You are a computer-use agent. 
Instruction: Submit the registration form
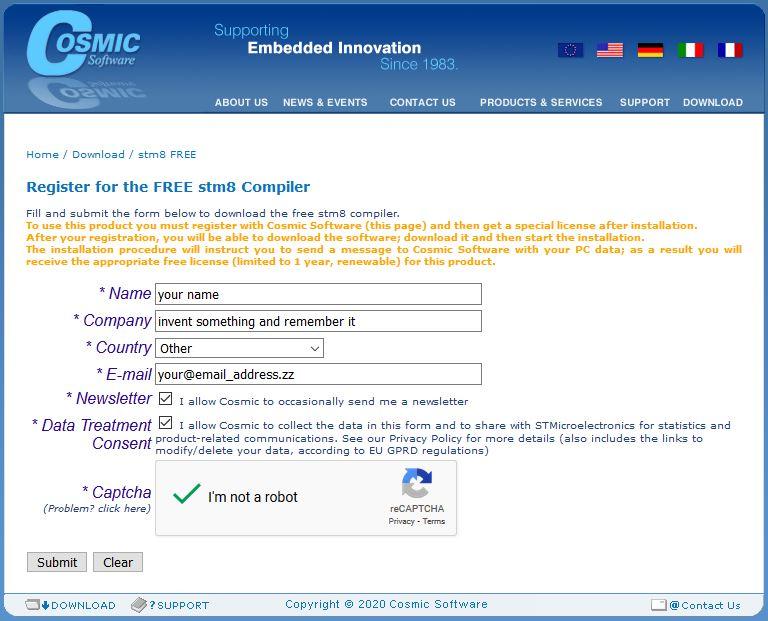click(x=57, y=562)
